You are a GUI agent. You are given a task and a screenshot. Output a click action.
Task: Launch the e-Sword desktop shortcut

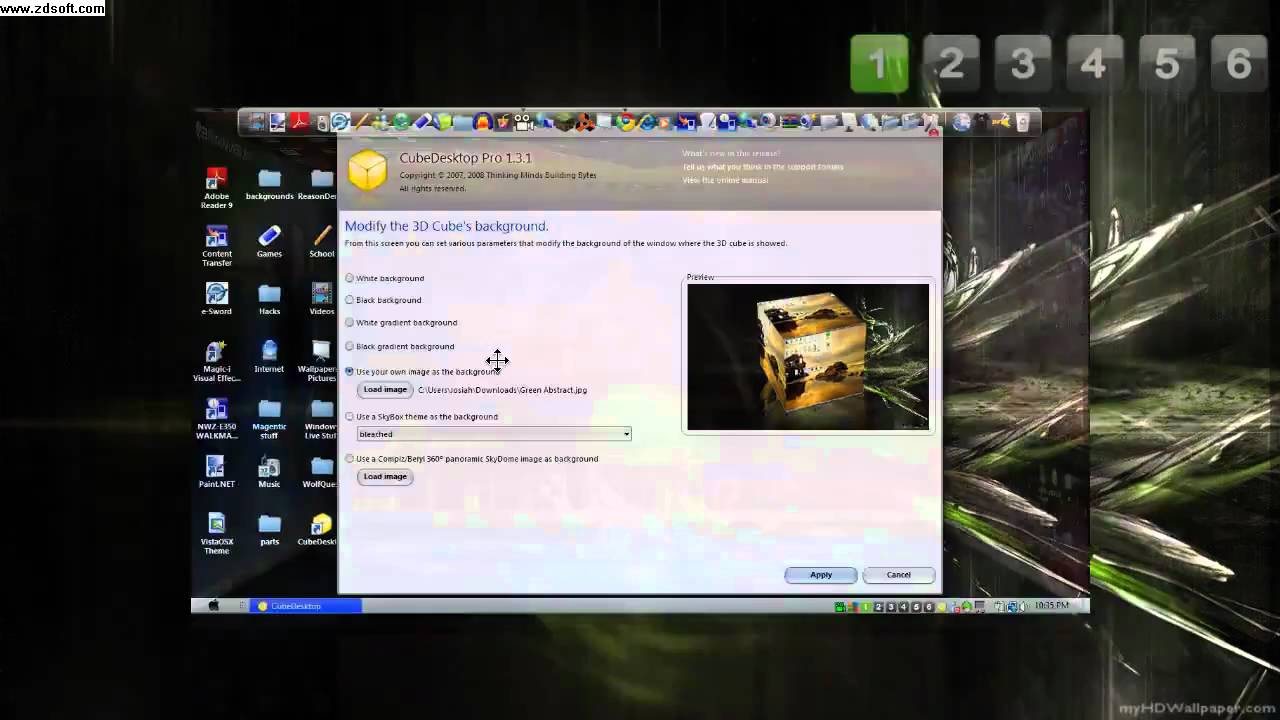[x=216, y=299]
